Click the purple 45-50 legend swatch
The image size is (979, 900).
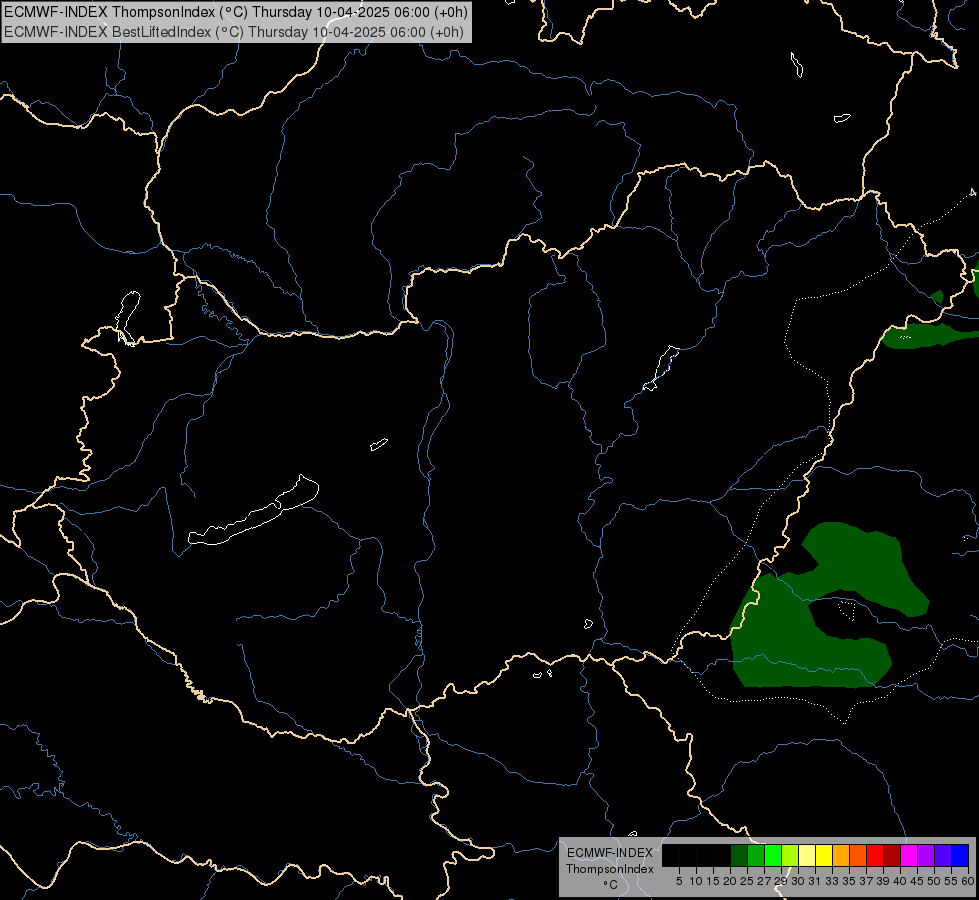pyautogui.click(x=927, y=855)
